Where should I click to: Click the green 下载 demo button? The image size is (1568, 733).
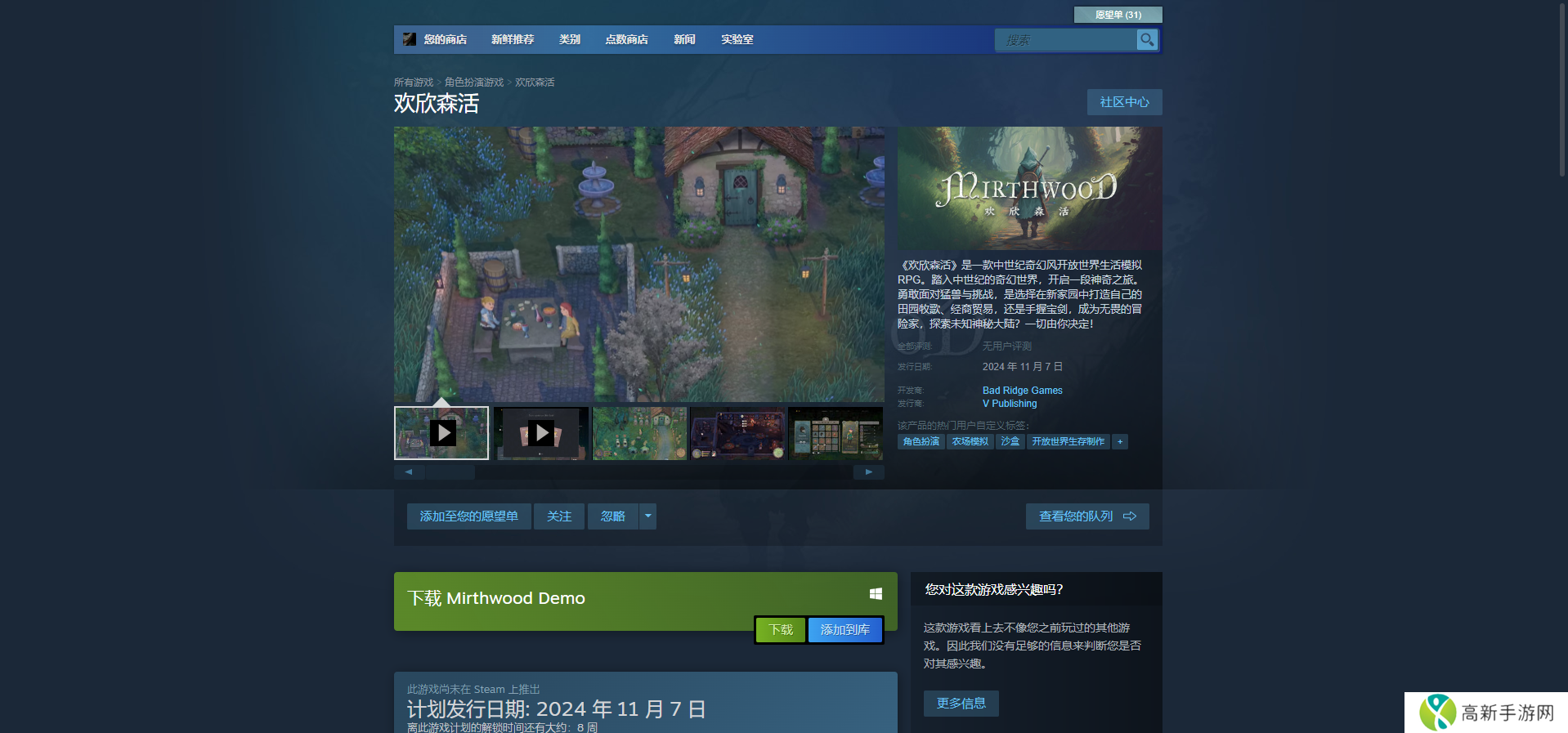point(781,630)
